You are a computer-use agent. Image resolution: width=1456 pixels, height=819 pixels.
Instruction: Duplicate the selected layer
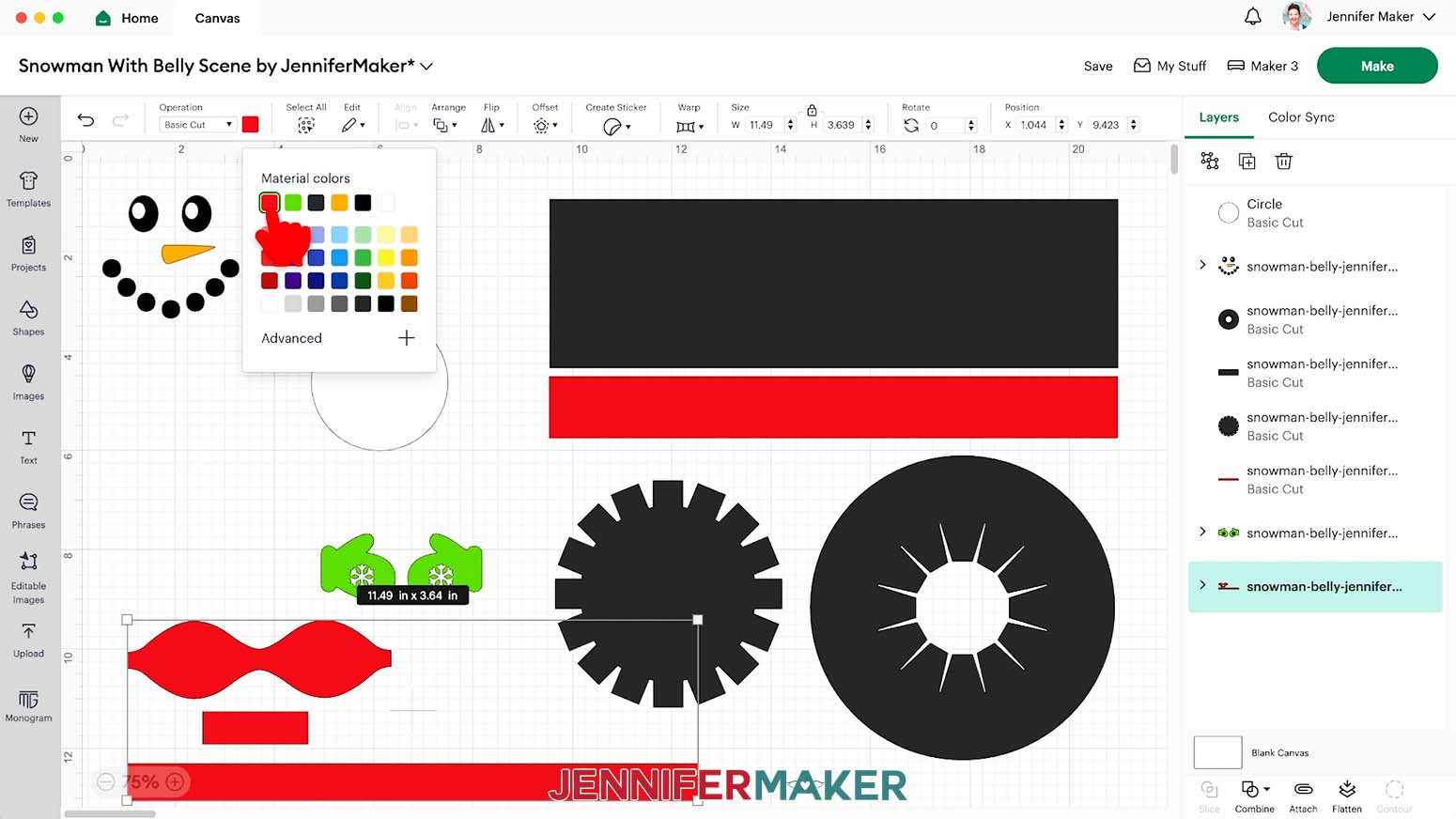pyautogui.click(x=1247, y=162)
